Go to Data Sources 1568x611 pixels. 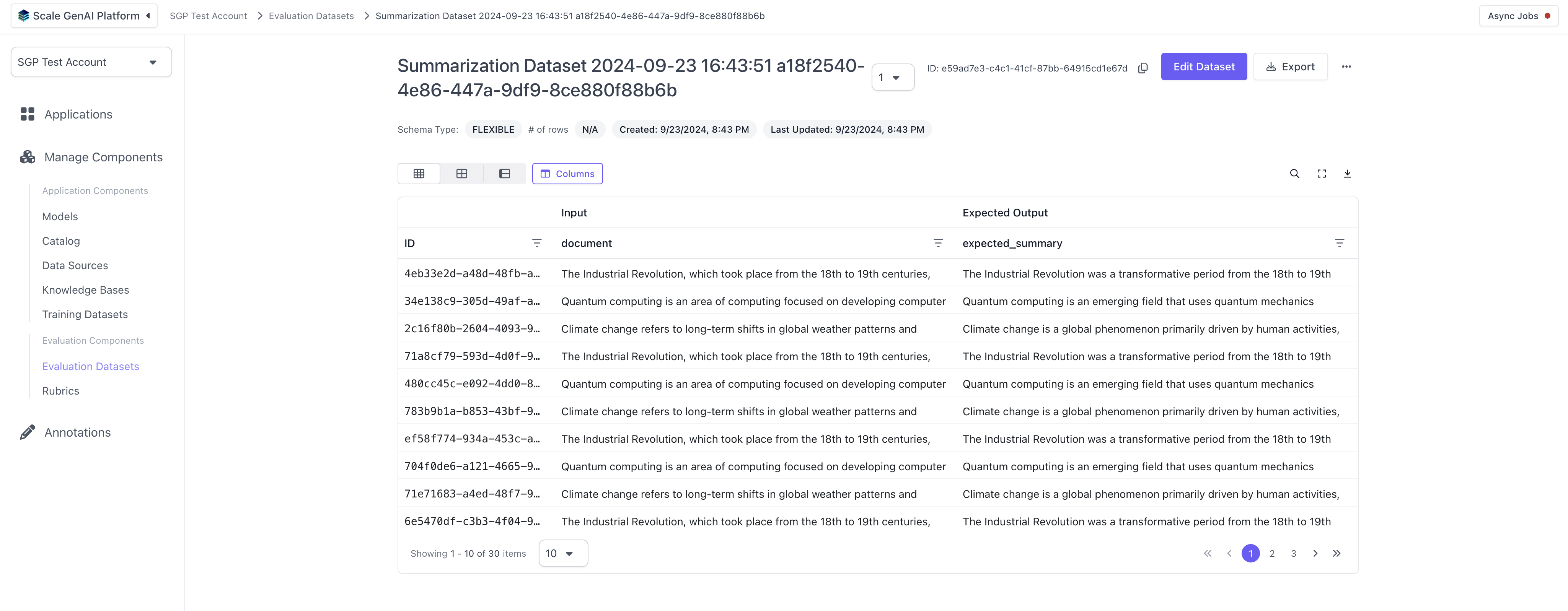(x=75, y=266)
